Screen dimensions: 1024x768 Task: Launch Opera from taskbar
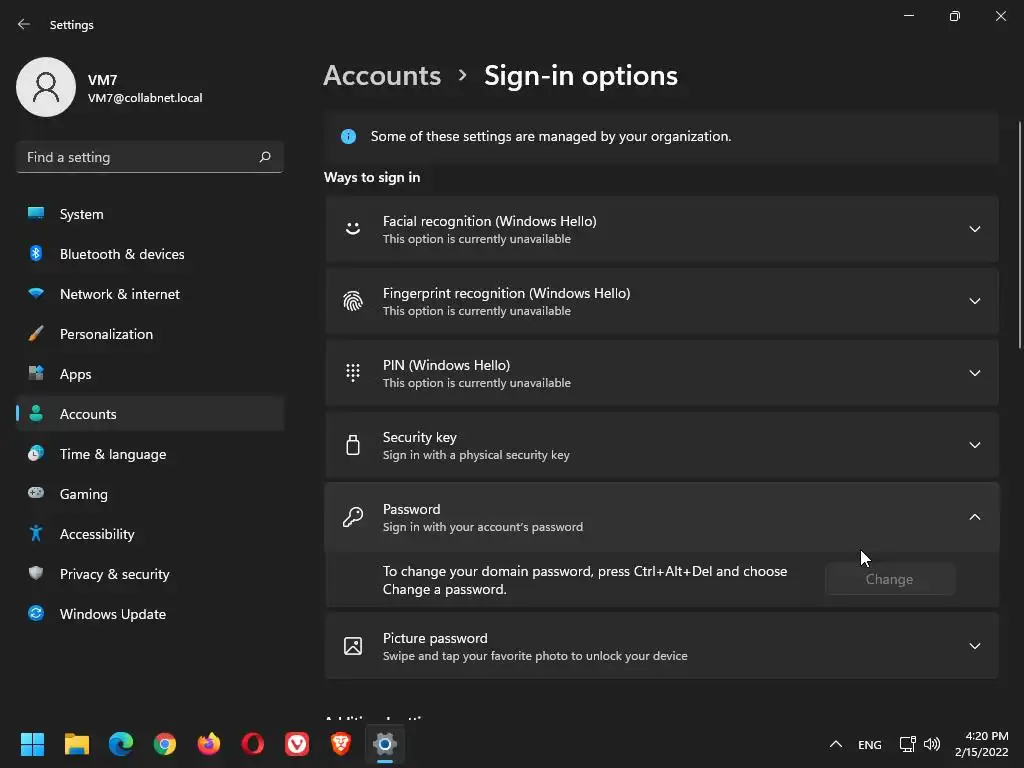tap(253, 744)
